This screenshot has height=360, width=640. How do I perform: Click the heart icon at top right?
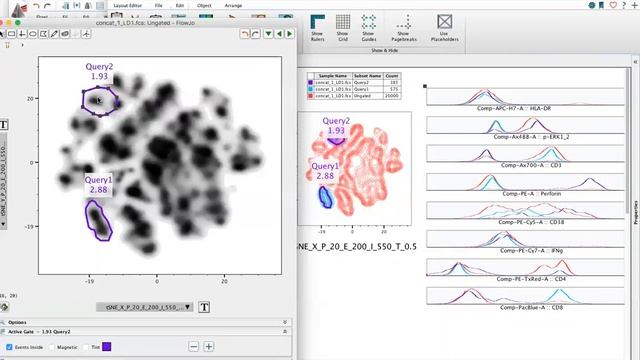[613, 5]
